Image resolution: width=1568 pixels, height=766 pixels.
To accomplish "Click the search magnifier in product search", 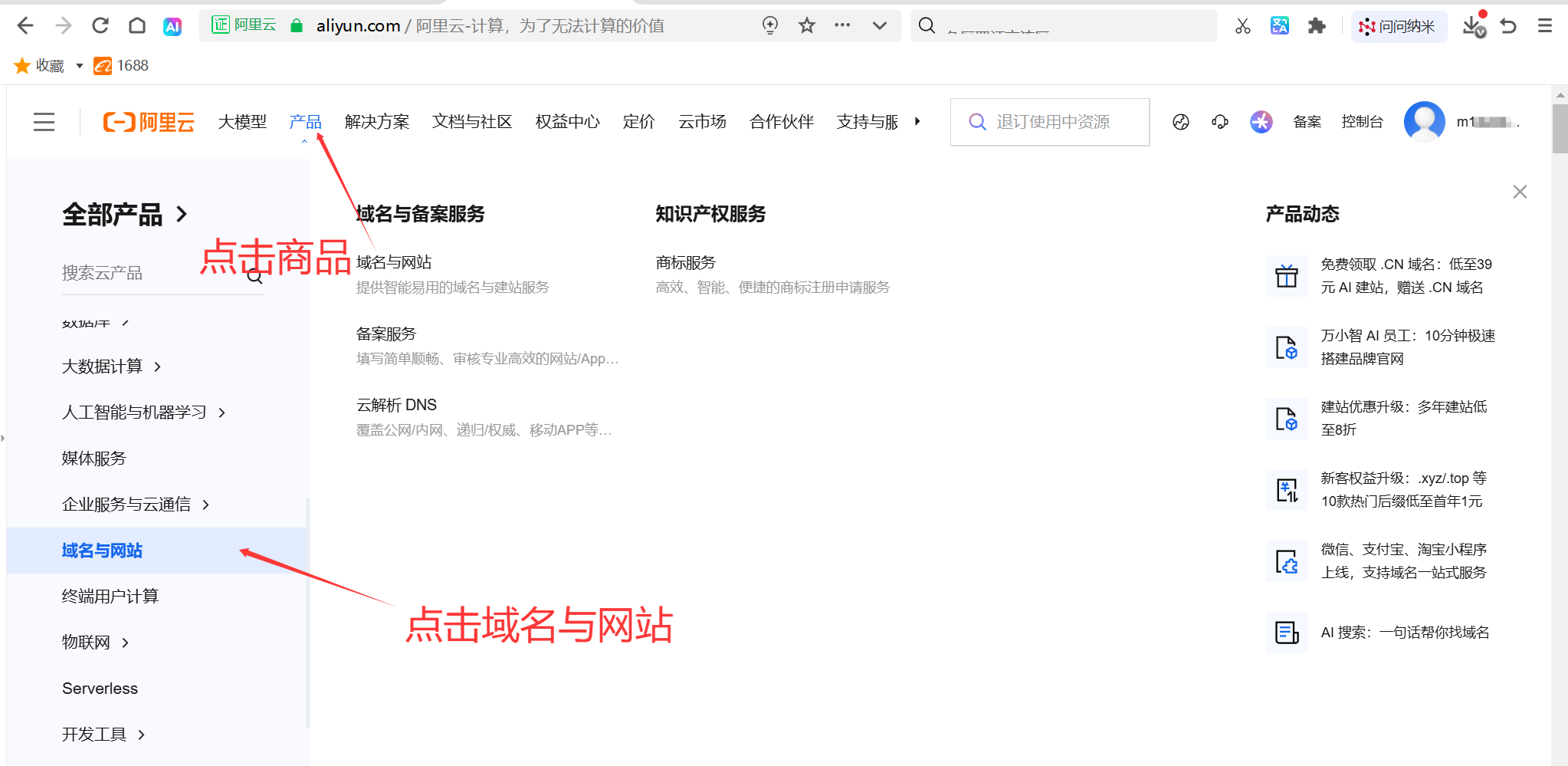I will 255,276.
